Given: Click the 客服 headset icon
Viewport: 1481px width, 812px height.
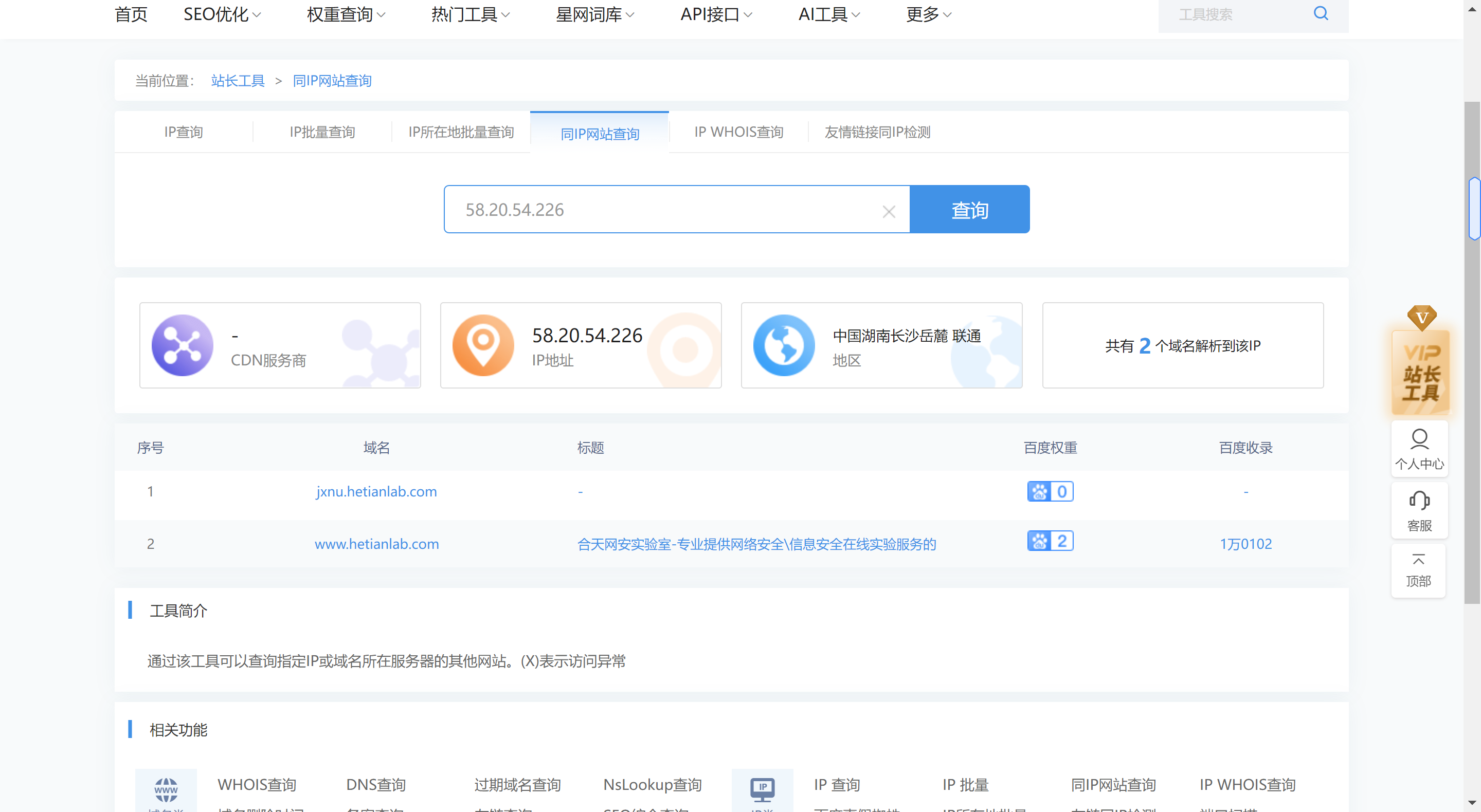Looking at the screenshot, I should tap(1419, 501).
